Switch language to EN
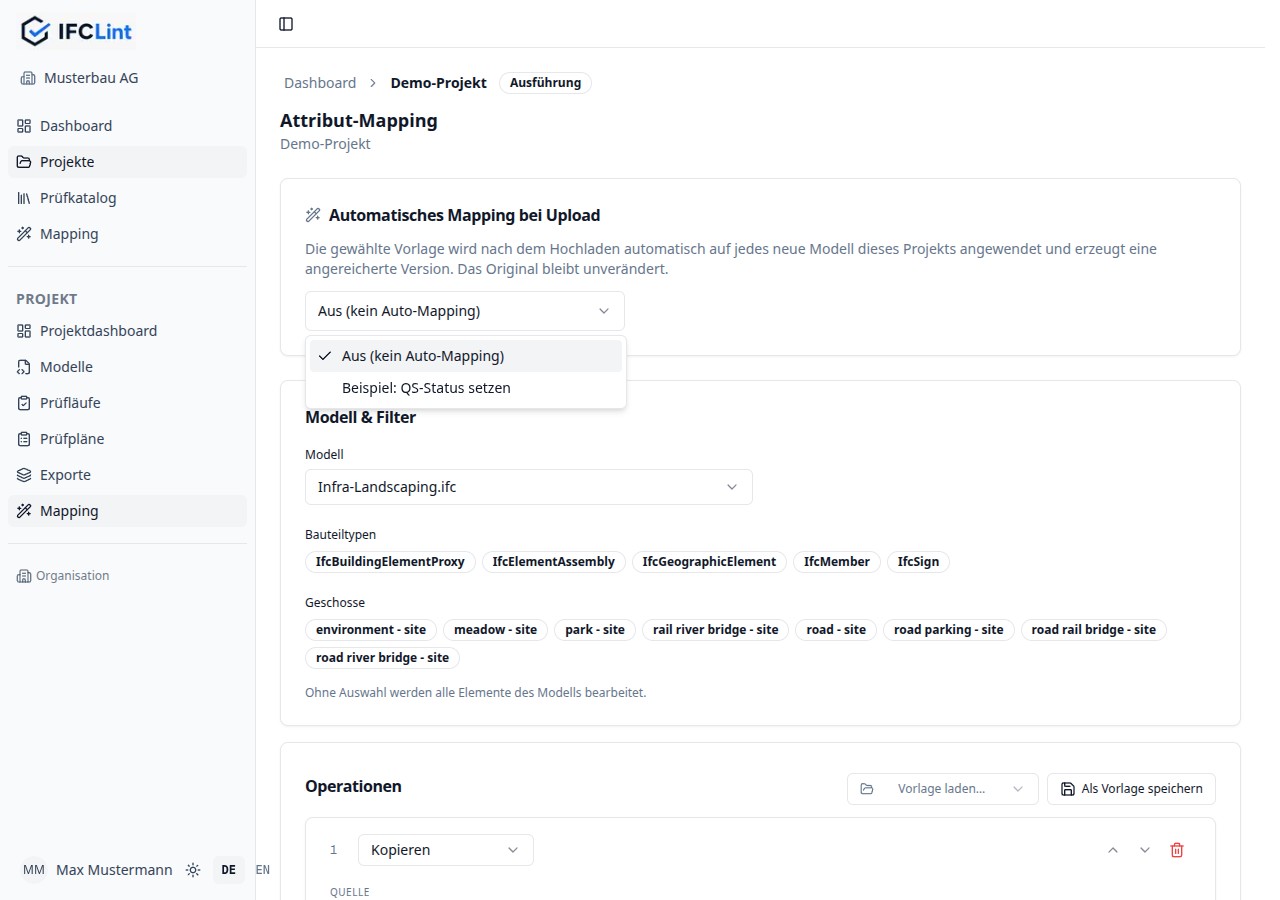Viewport: 1280px width, 900px height. (263, 870)
